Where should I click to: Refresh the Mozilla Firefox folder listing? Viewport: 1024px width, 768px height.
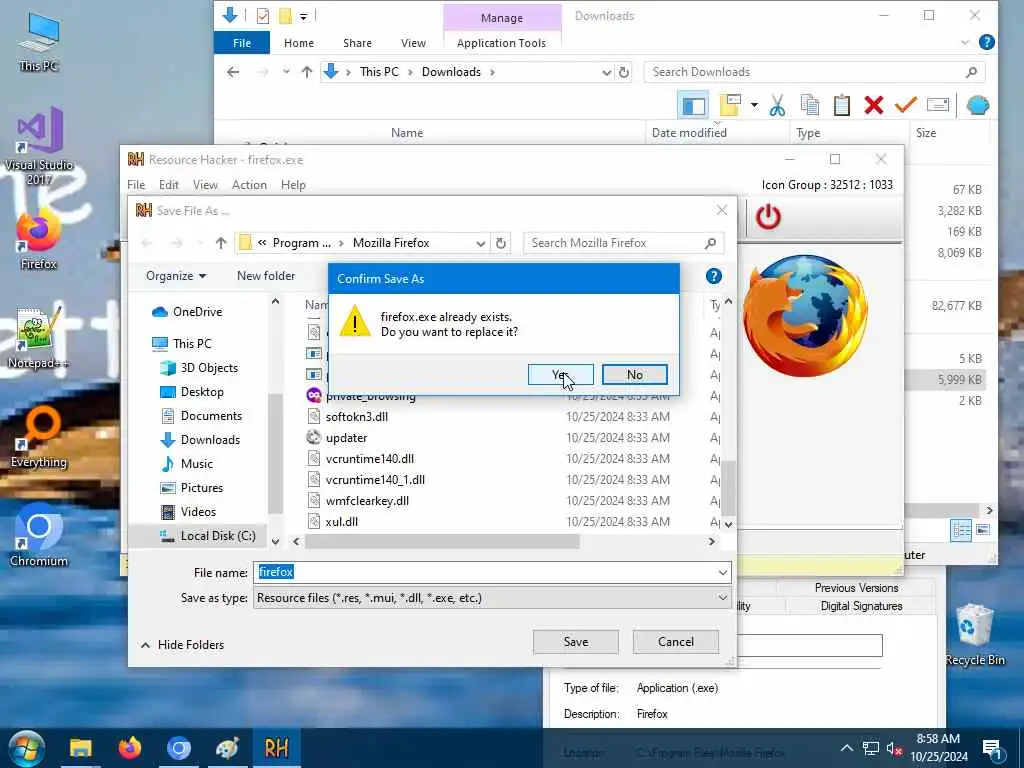(501, 243)
